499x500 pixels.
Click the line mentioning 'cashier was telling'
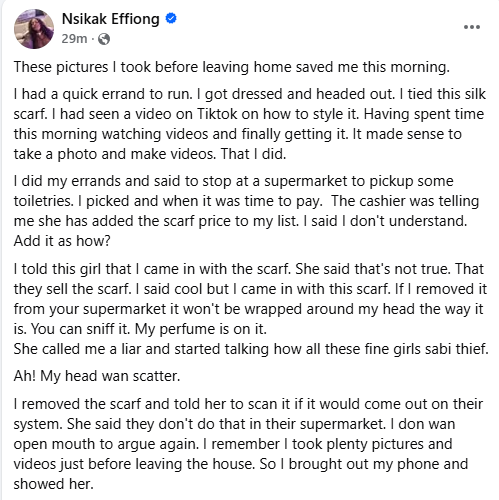[246, 201]
